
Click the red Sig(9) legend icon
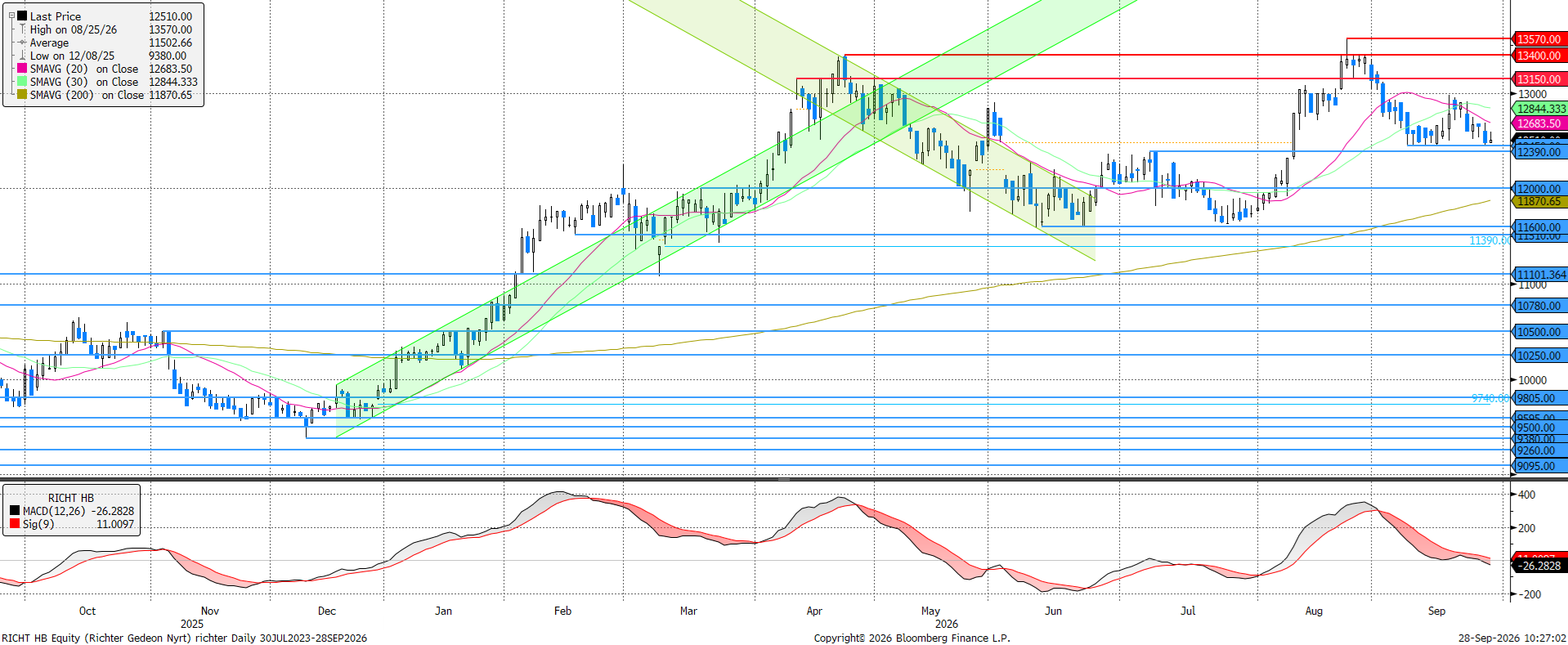tap(15, 524)
